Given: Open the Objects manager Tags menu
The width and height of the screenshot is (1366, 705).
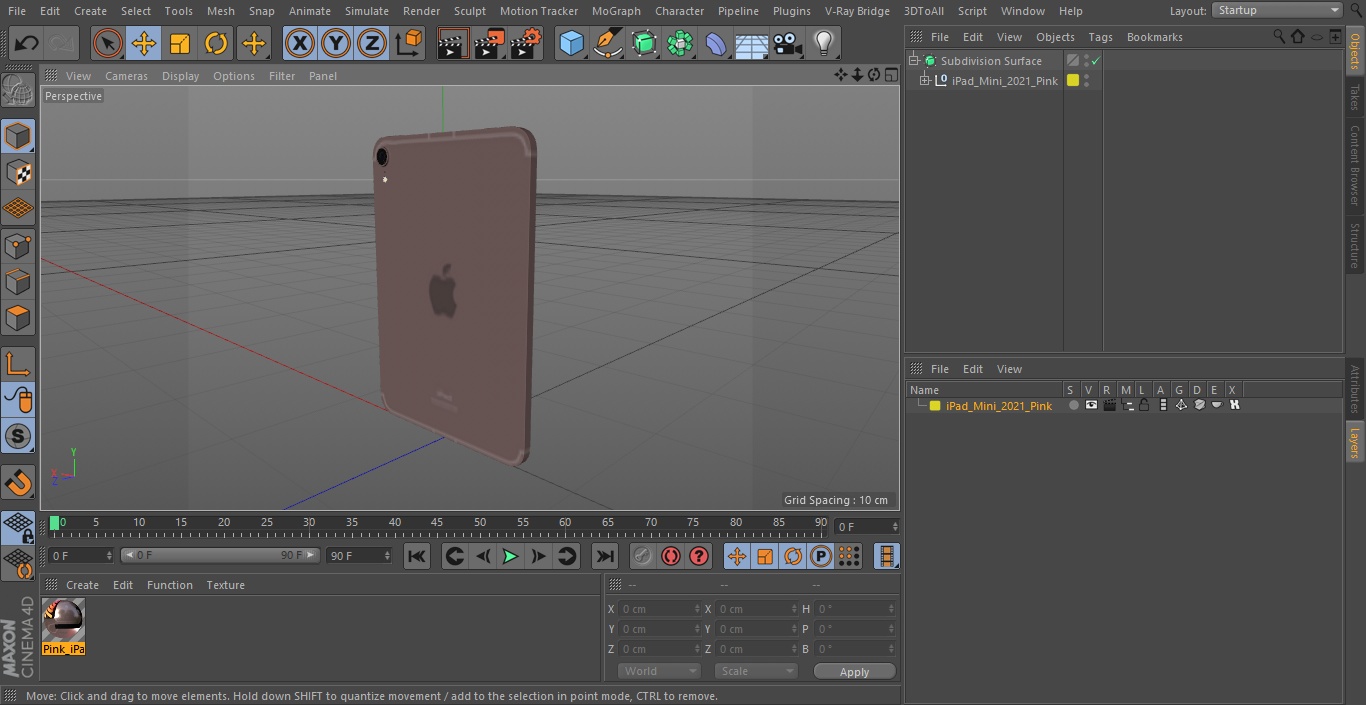Looking at the screenshot, I should point(1100,37).
